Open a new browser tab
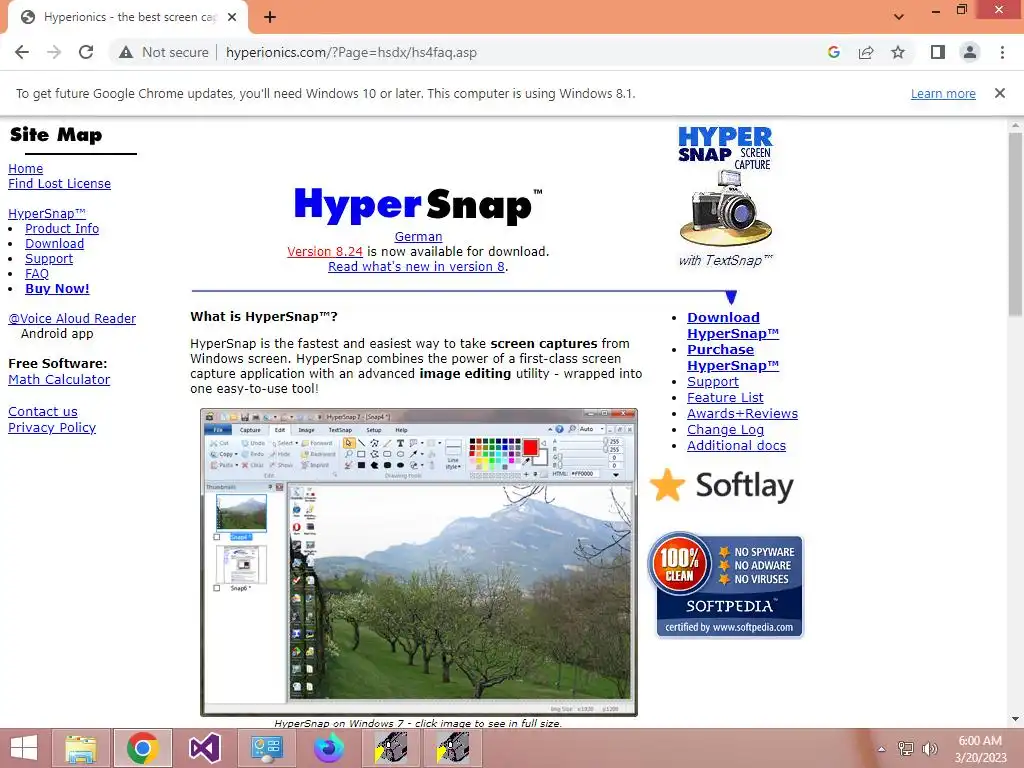 (x=270, y=17)
